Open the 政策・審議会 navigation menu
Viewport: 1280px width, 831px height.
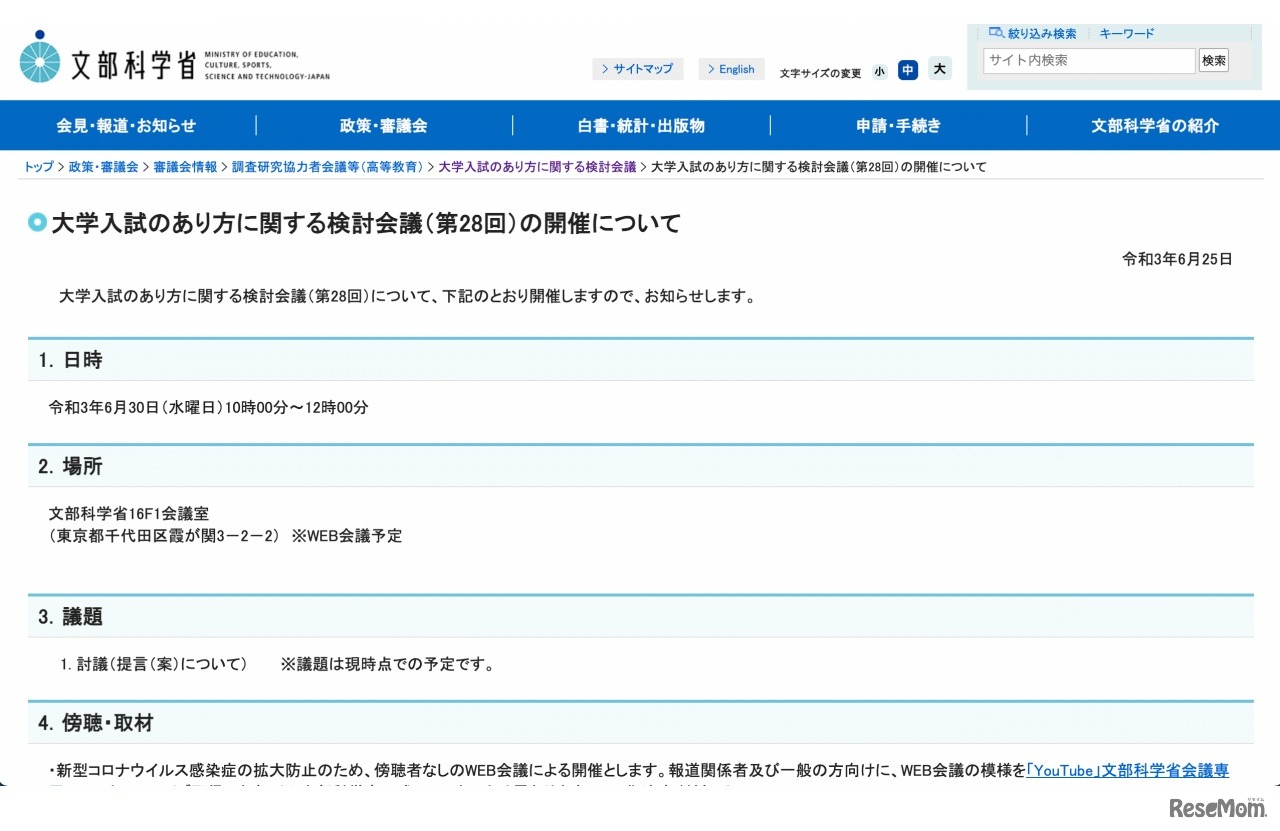(385, 125)
